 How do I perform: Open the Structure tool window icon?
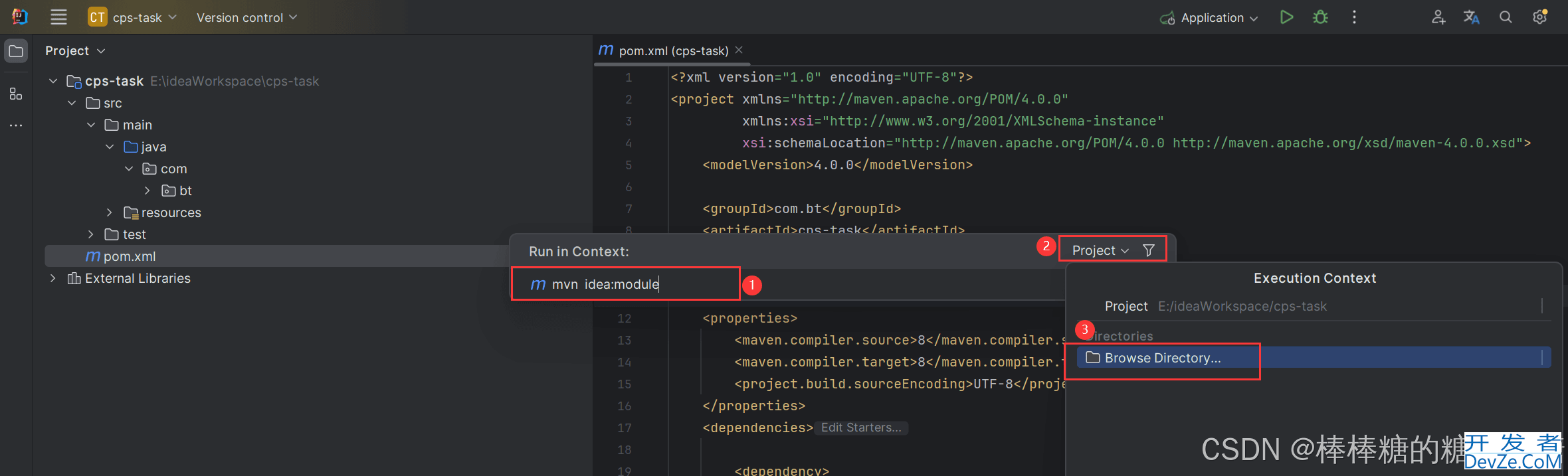click(16, 94)
